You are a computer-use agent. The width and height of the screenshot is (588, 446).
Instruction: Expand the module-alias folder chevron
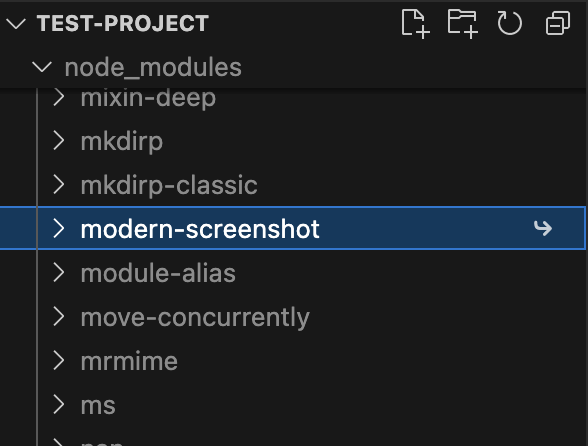pos(58,272)
